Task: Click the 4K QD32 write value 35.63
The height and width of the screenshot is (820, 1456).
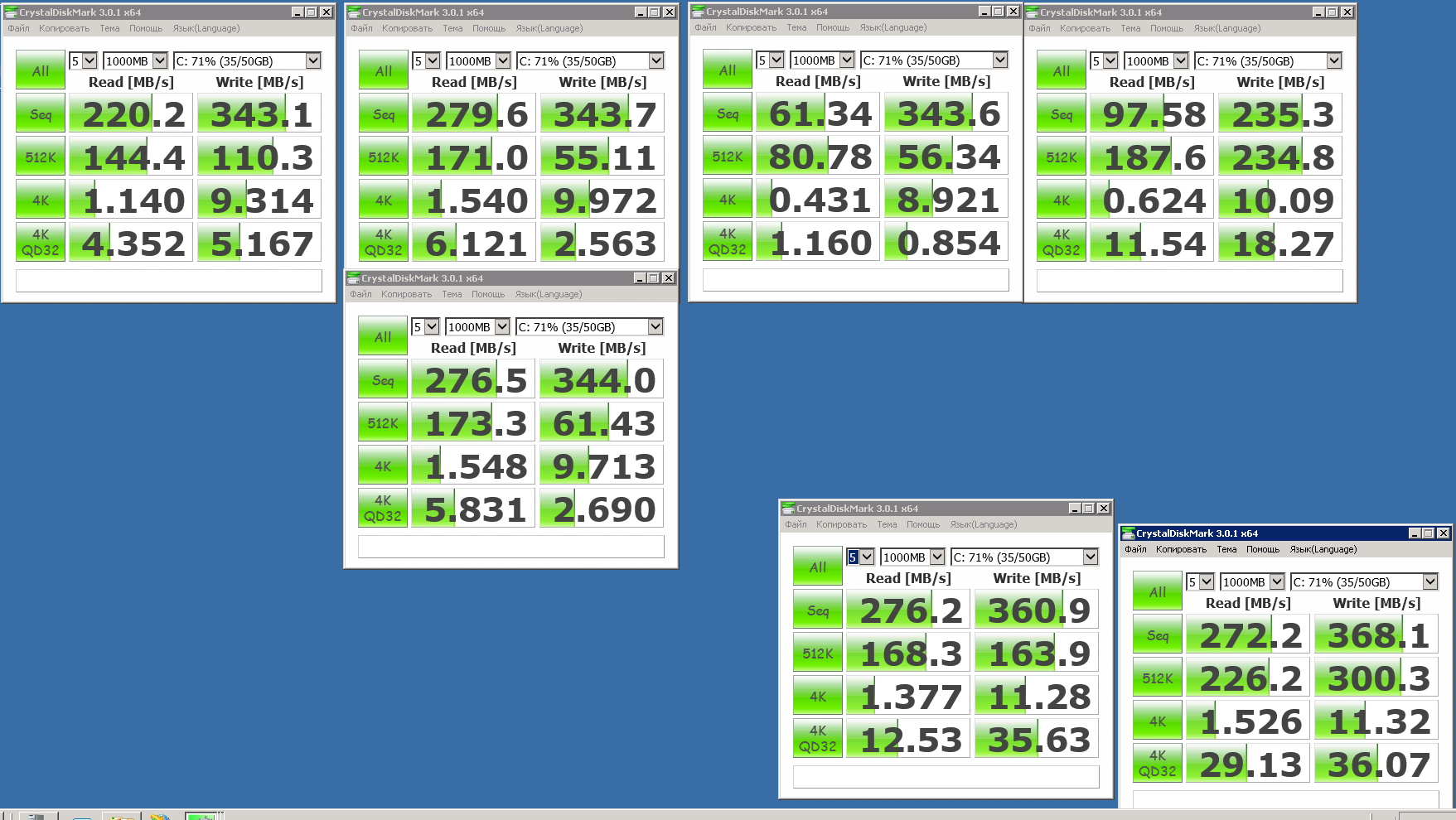Action: pos(1037,739)
